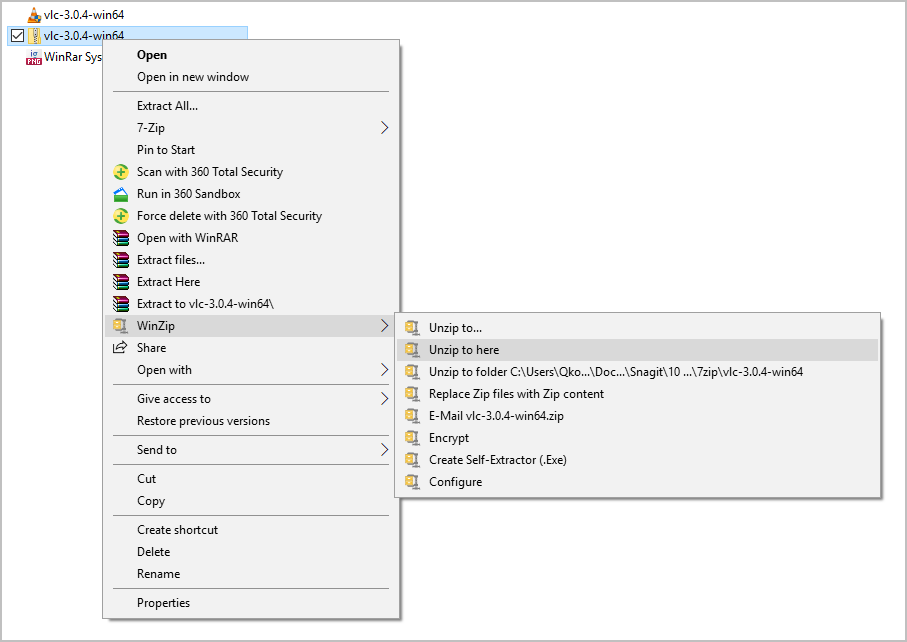This screenshot has width=907, height=642.
Task: Click the Force delete 360 icon
Action: click(120, 216)
